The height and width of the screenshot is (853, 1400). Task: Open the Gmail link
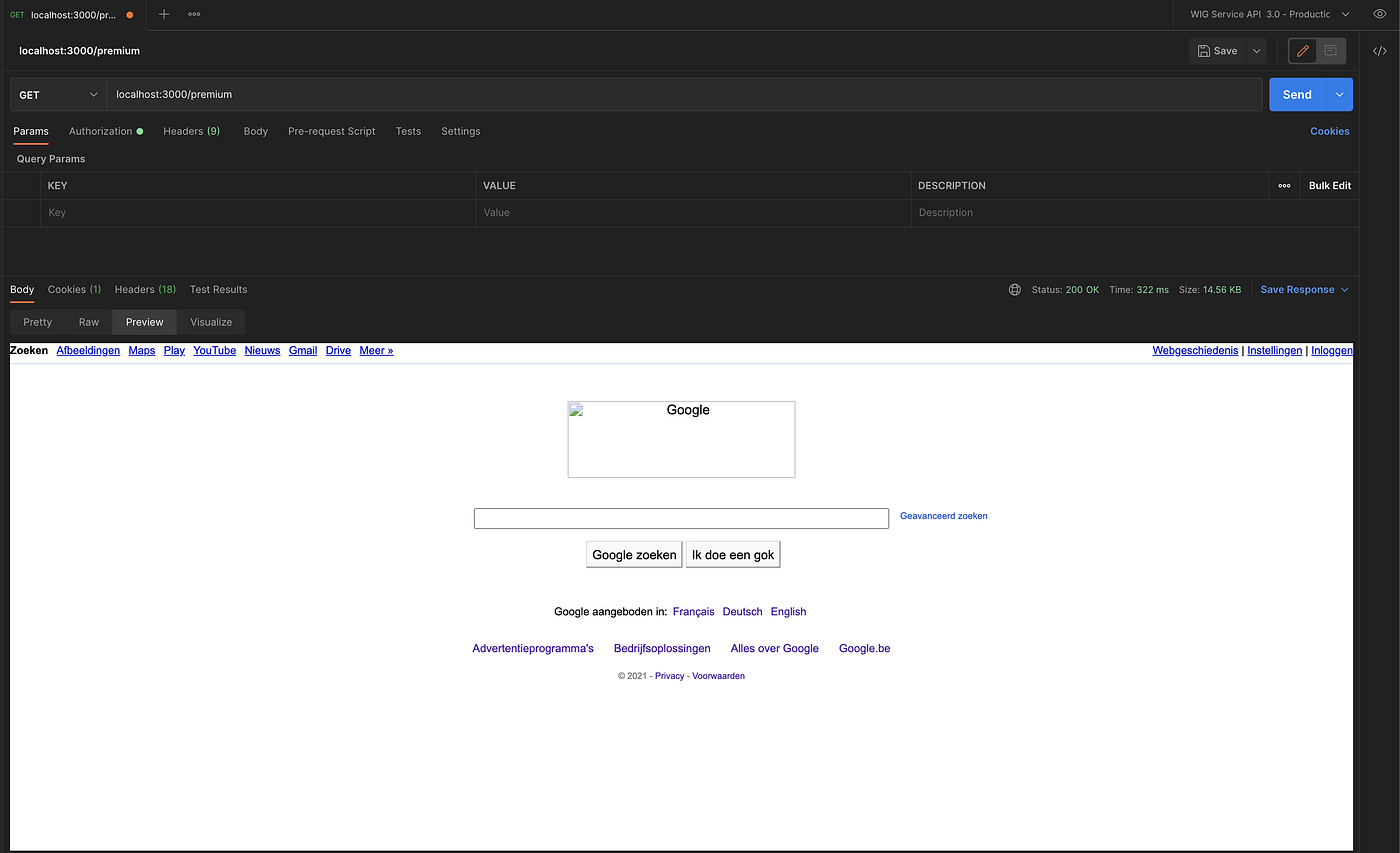[x=303, y=351]
